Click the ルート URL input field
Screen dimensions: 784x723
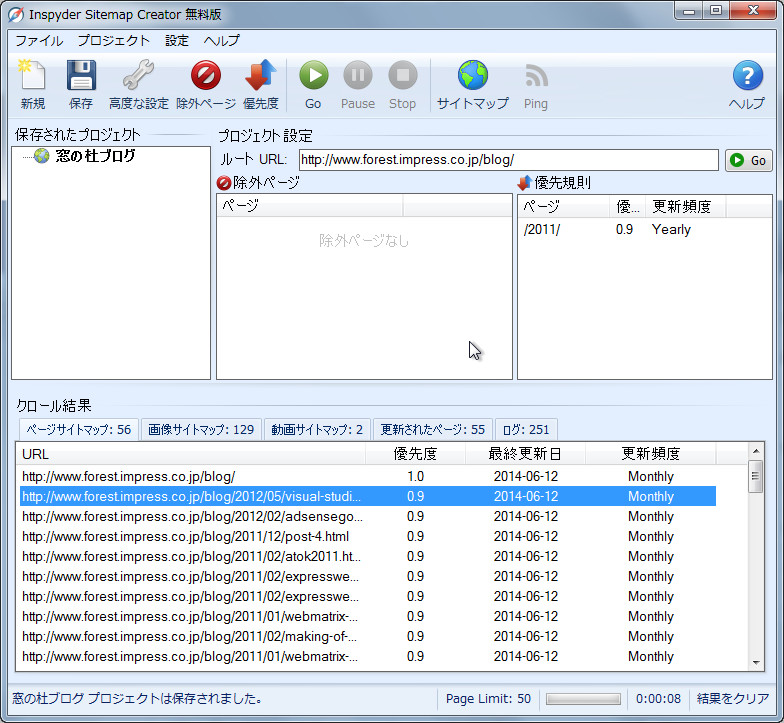point(508,160)
